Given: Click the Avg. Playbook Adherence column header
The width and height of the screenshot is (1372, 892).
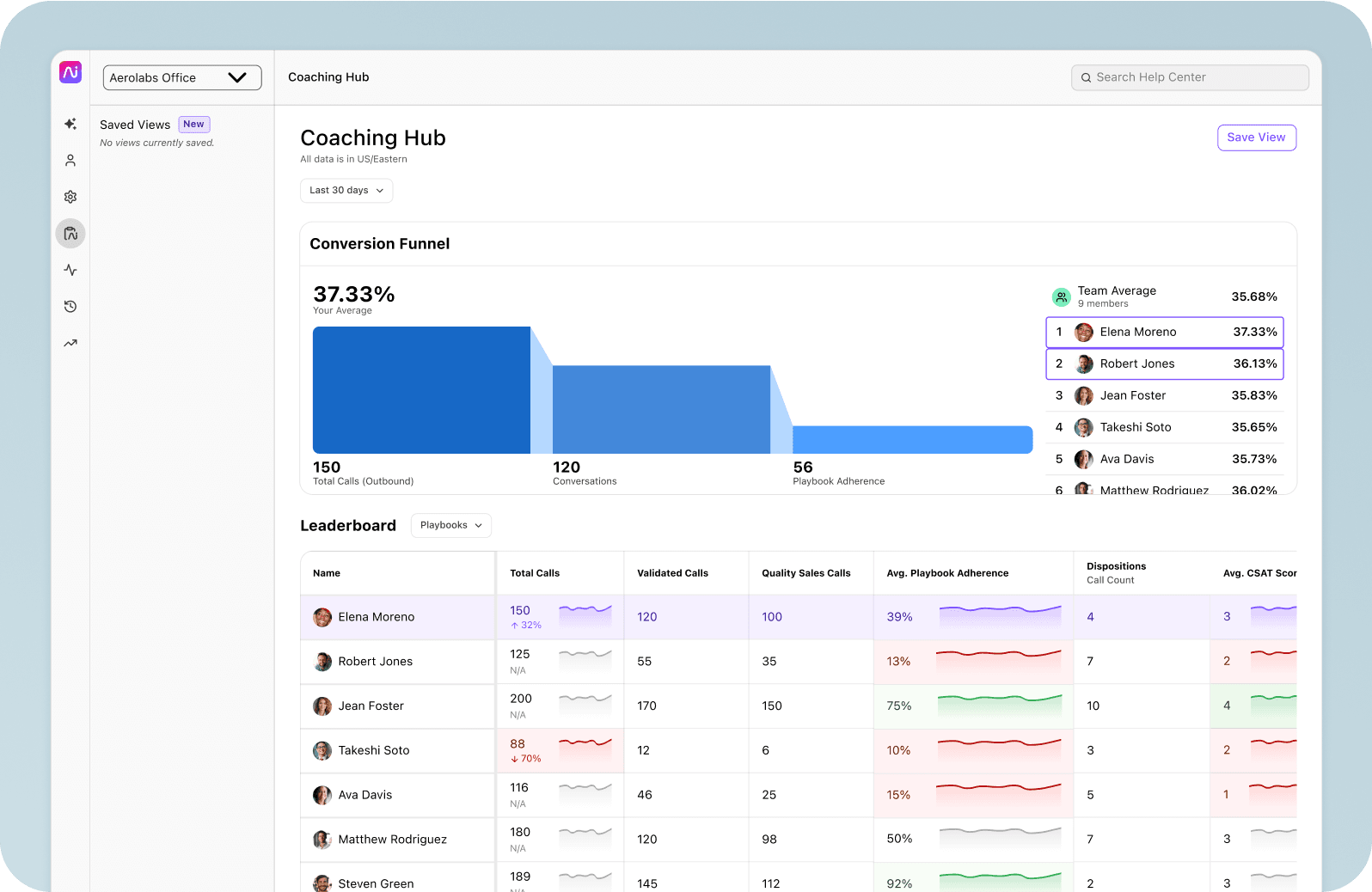Looking at the screenshot, I should coord(947,573).
